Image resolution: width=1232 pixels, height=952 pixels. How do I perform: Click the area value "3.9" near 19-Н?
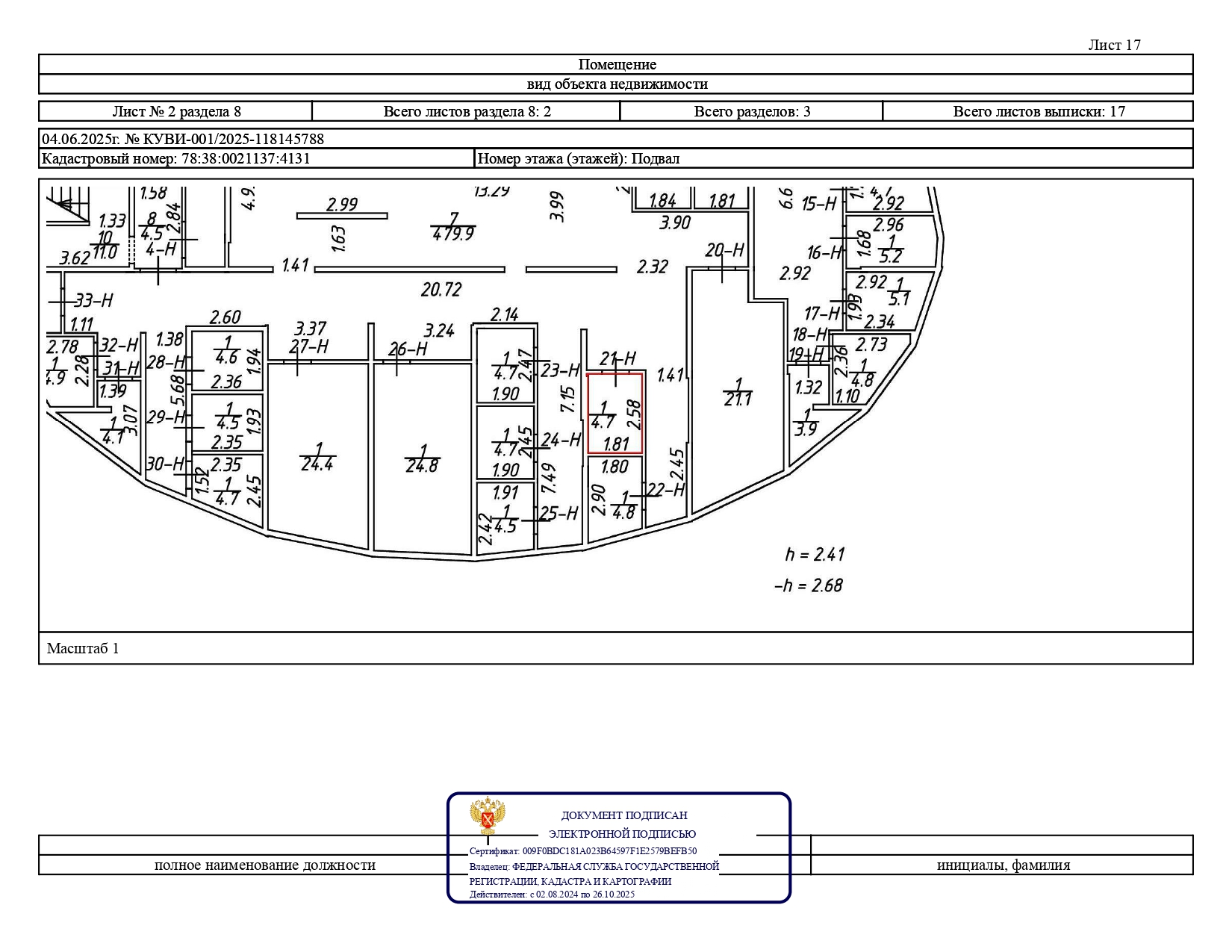click(x=806, y=429)
